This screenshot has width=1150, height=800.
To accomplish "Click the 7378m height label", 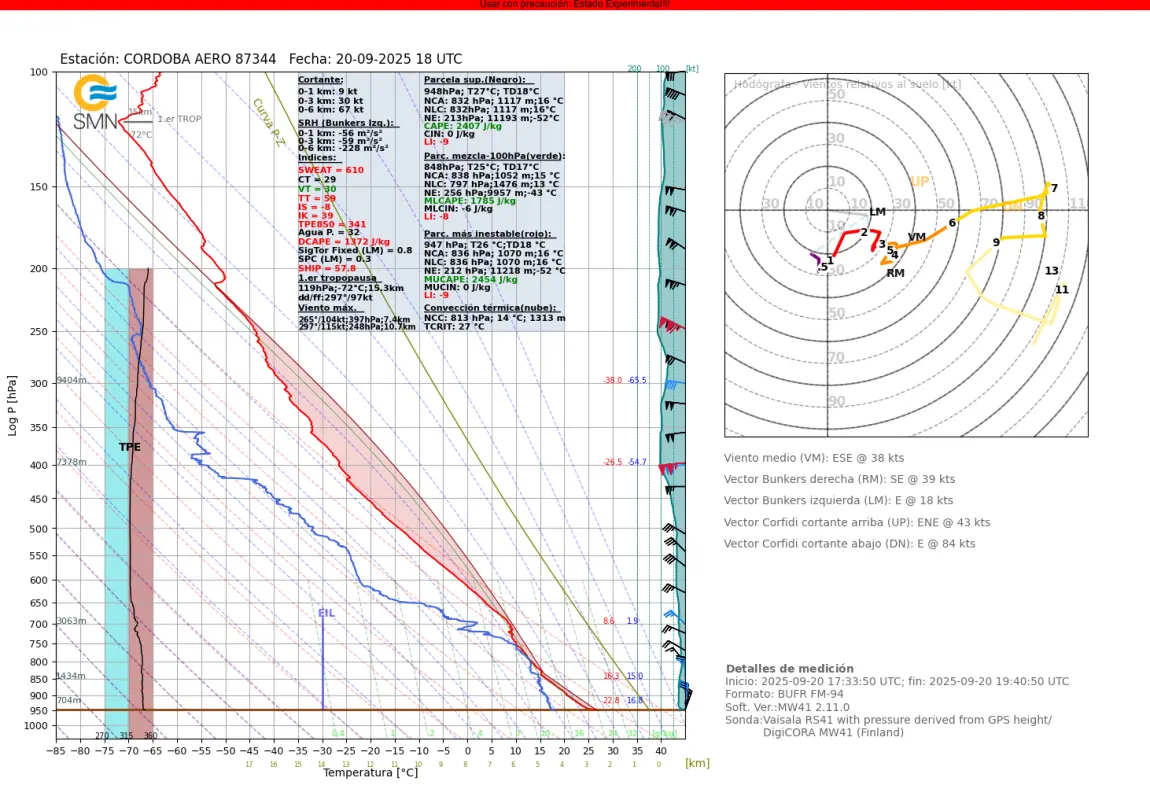I will (71, 462).
